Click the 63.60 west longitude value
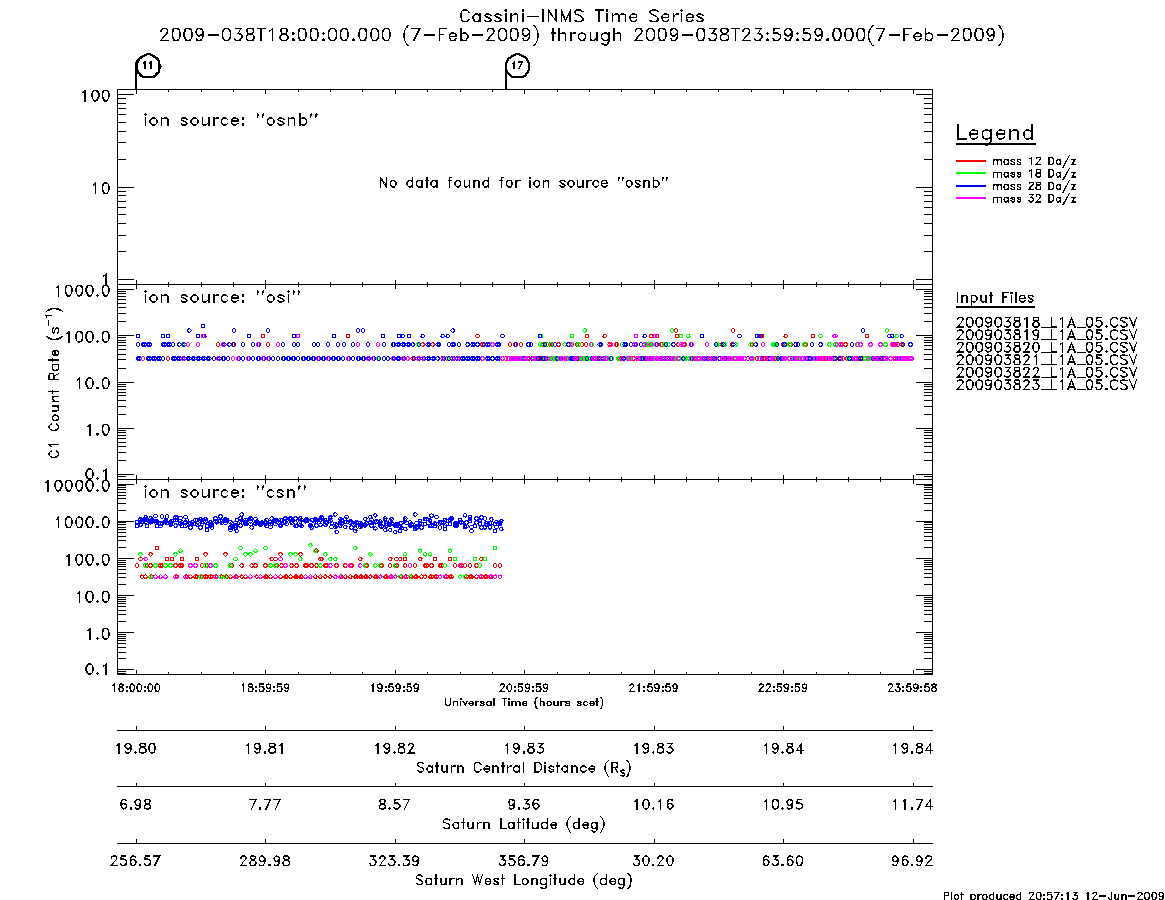Viewport: 1165px width, 900px height. 782,861
